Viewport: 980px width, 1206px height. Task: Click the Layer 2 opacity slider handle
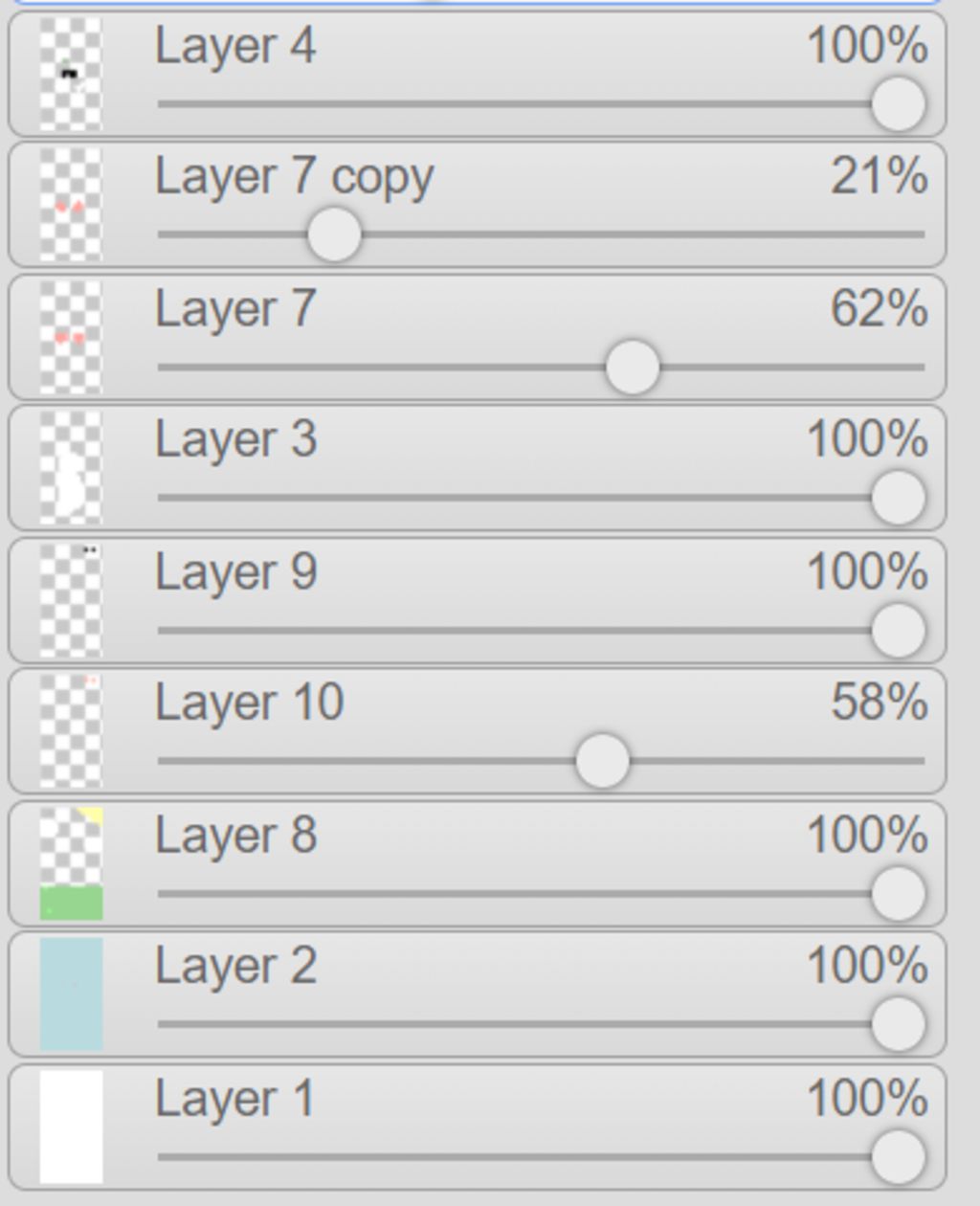tap(899, 1024)
